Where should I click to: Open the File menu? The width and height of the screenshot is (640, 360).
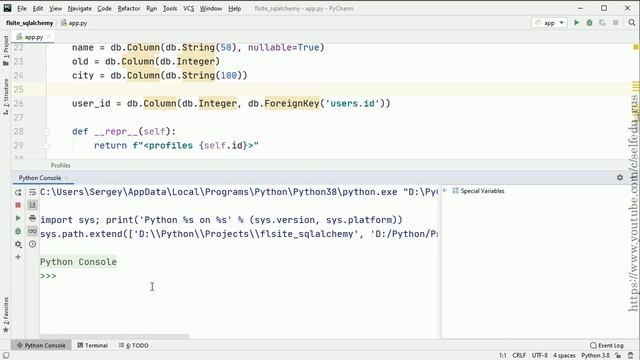pos(22,8)
